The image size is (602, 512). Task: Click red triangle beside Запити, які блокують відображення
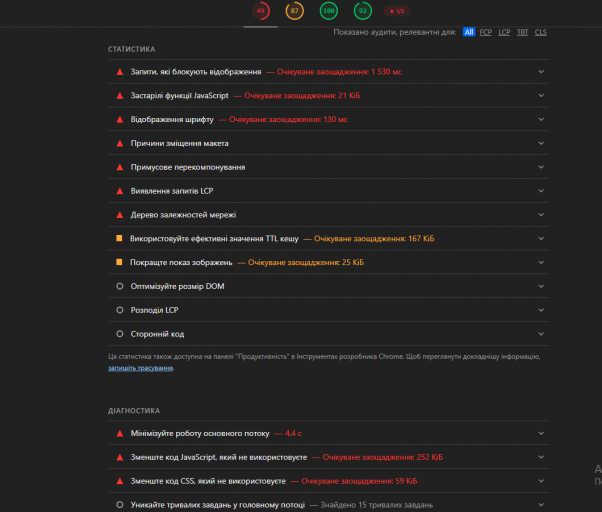pyautogui.click(x=120, y=72)
